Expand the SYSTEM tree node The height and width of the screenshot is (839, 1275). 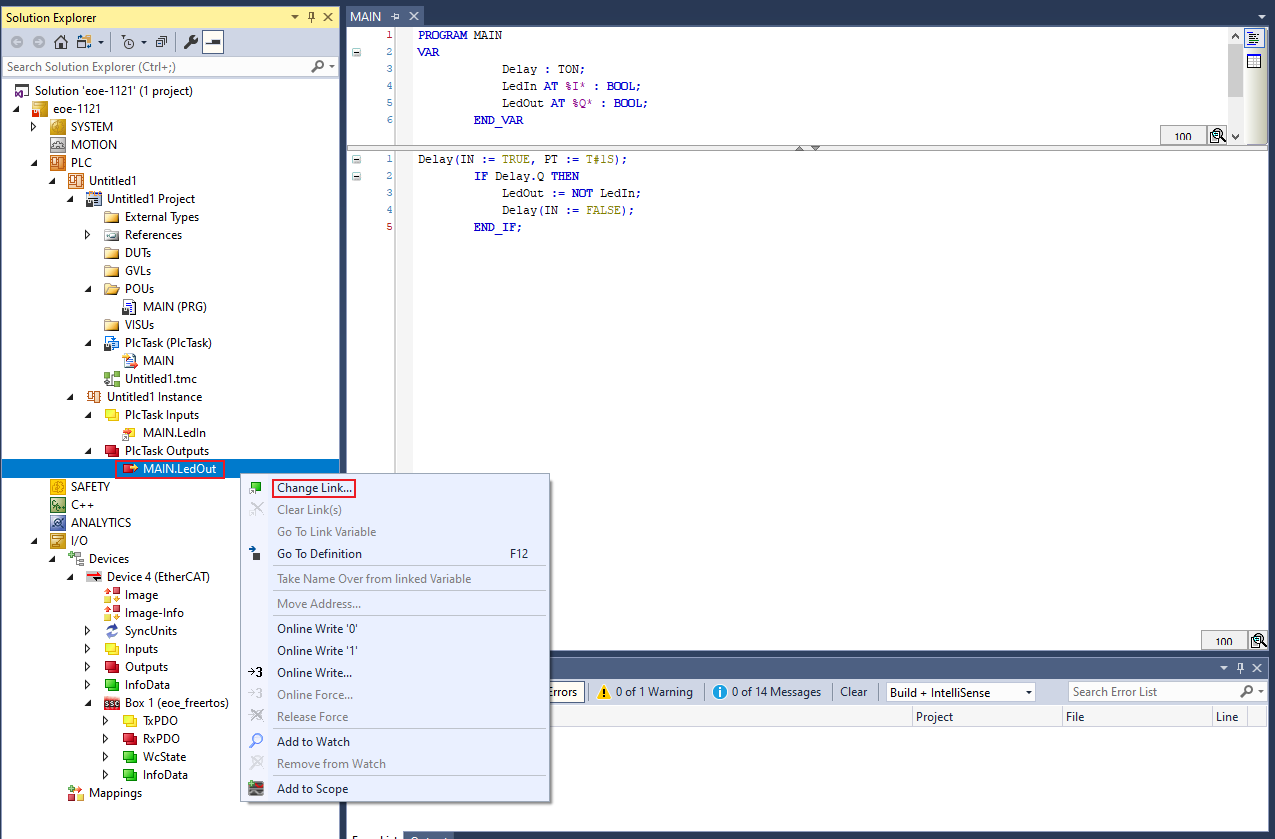click(x=34, y=127)
